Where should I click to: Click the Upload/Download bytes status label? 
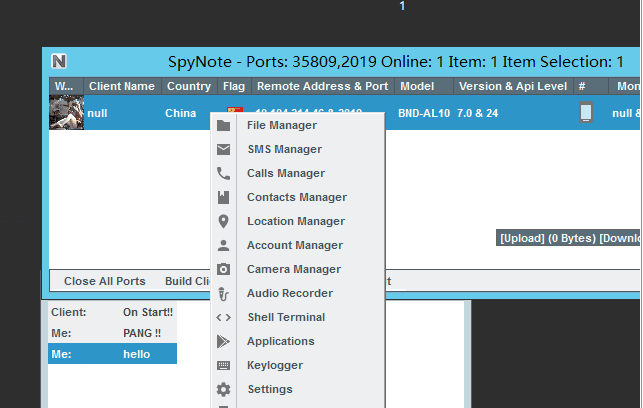pyautogui.click(x=568, y=238)
